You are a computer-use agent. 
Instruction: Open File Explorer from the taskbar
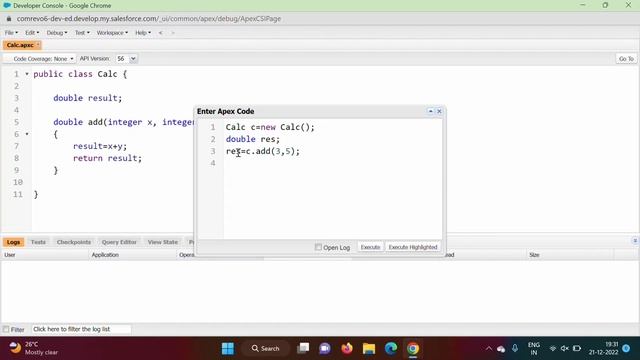tap(369, 349)
